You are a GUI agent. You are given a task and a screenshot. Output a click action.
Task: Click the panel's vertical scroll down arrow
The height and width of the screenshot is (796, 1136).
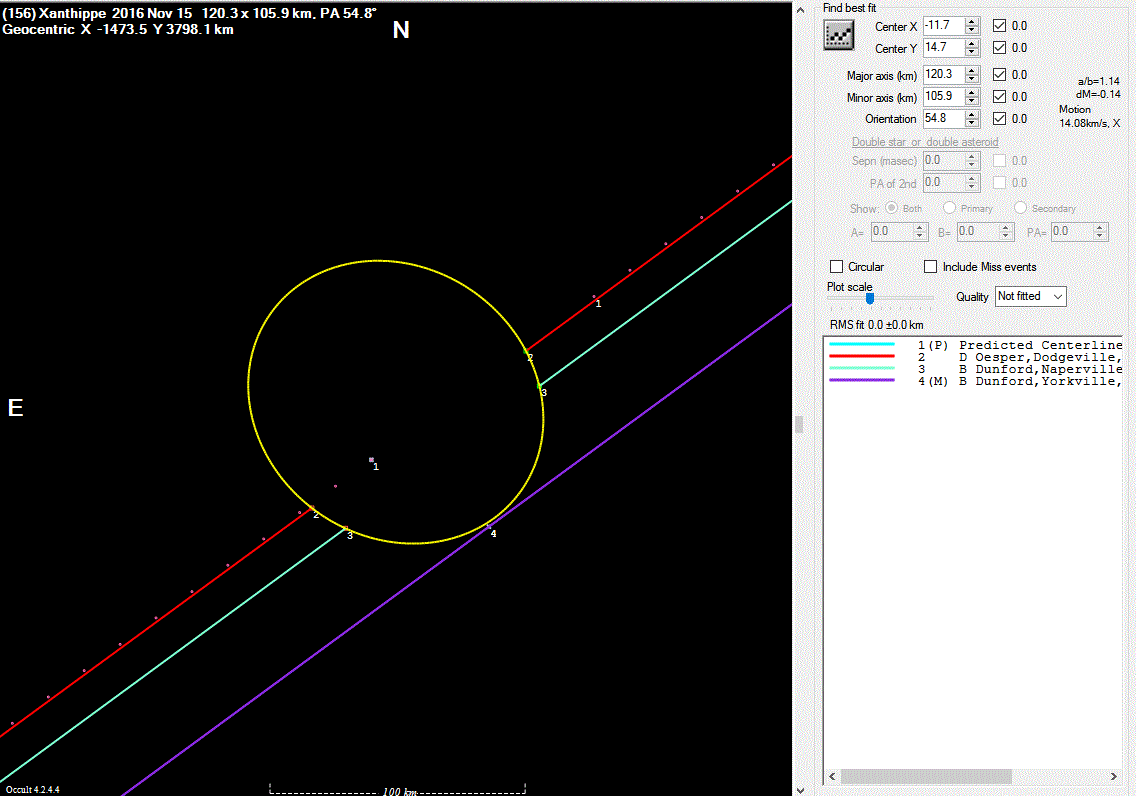(x=800, y=789)
